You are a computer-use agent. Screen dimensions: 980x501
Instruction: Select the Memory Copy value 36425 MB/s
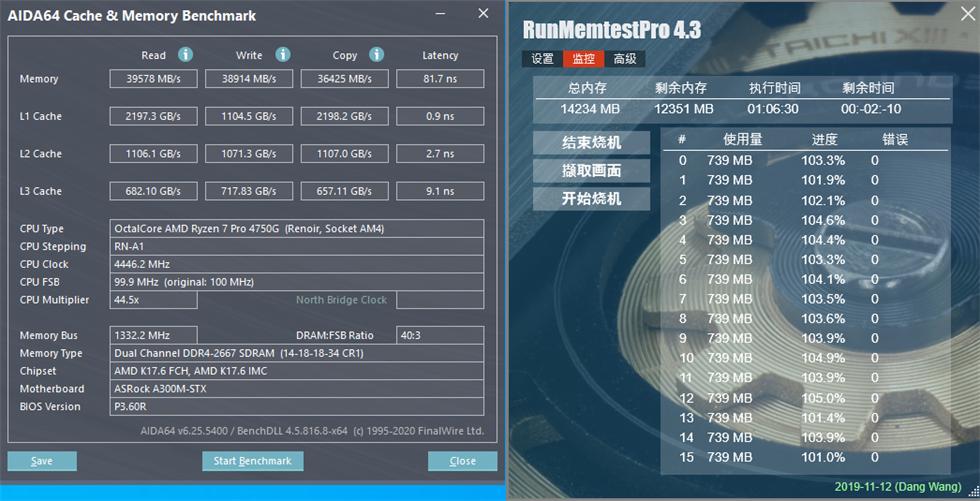[x=344, y=79]
